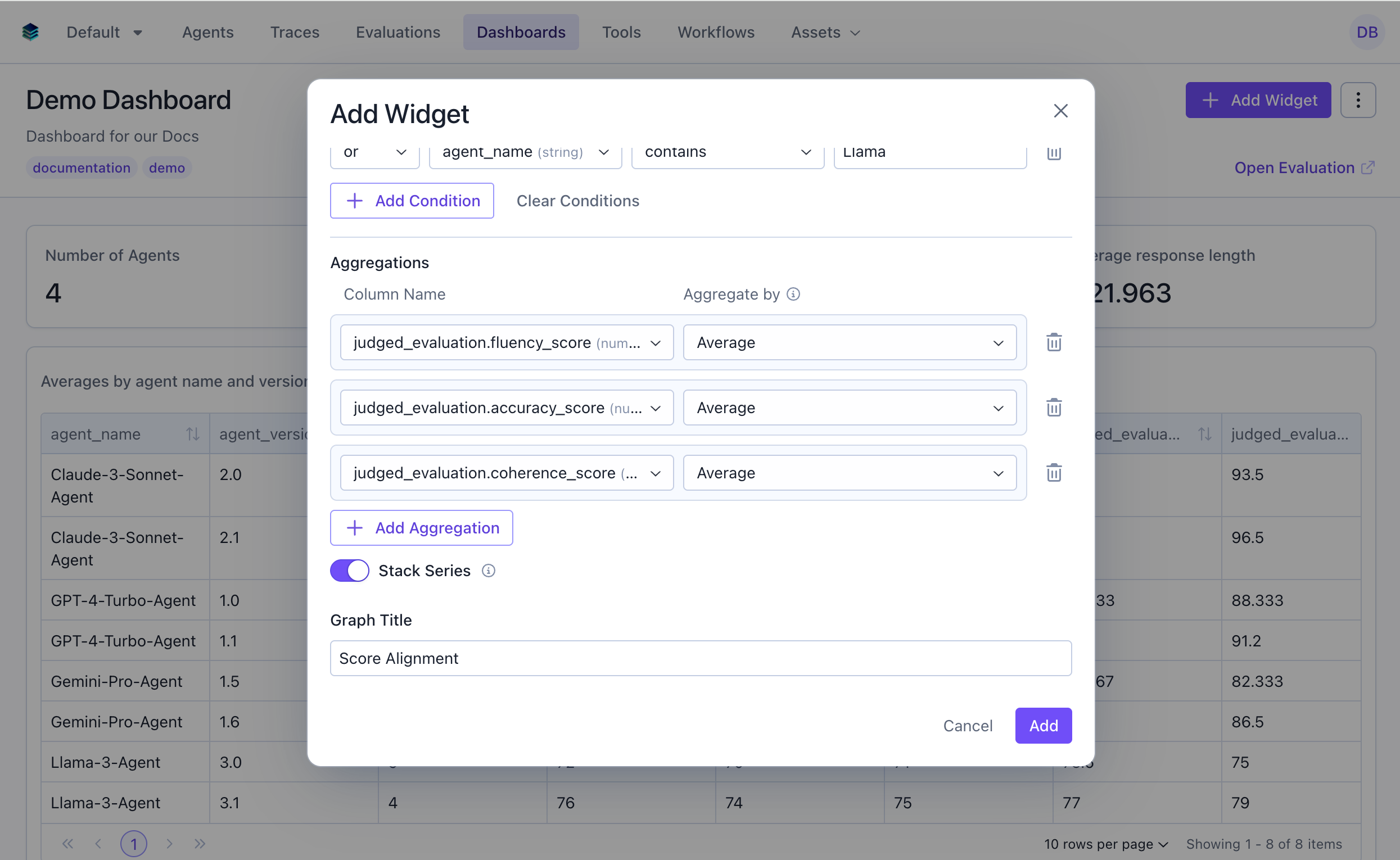The height and width of the screenshot is (860, 1400).
Task: Click the Stack Series info icon
Action: 488,571
